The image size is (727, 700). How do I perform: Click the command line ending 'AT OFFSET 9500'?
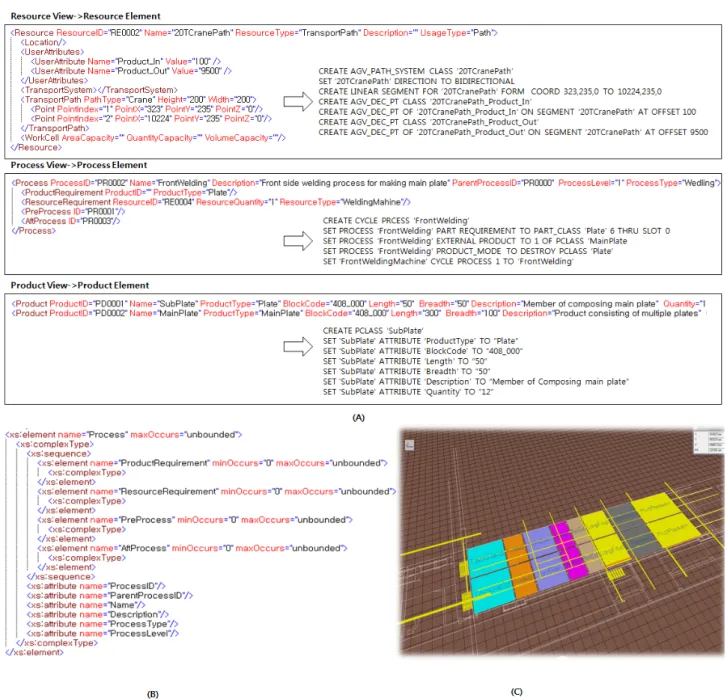(x=513, y=132)
